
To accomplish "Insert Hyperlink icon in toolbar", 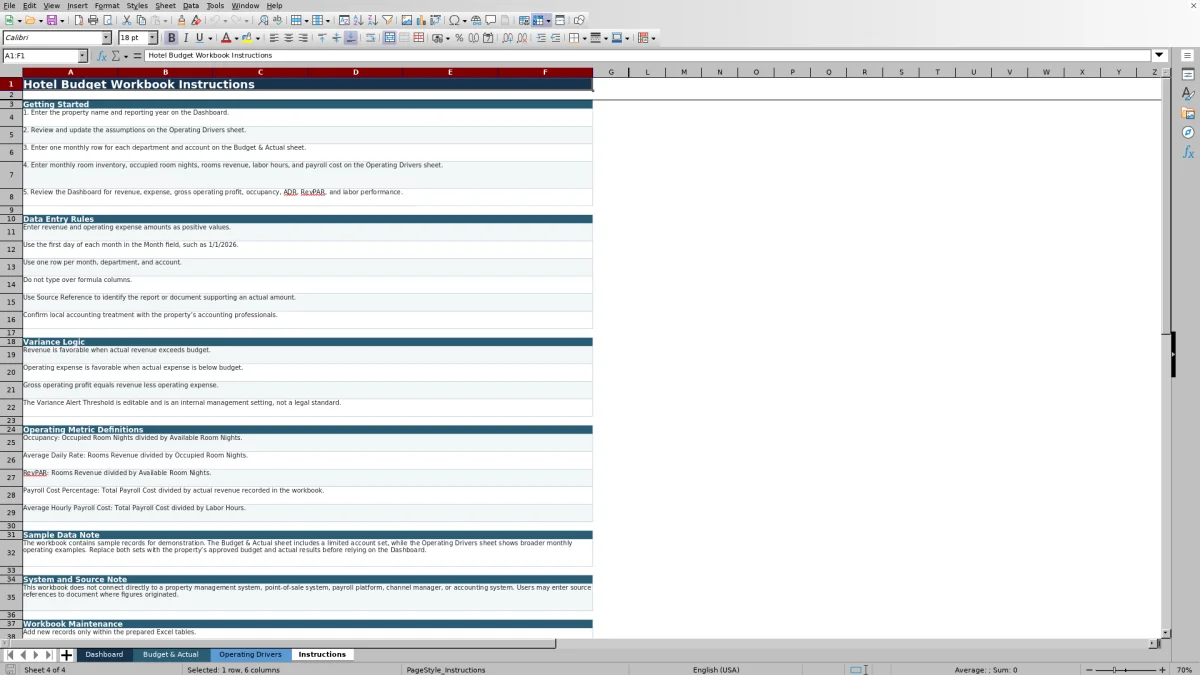I will (476, 20).
